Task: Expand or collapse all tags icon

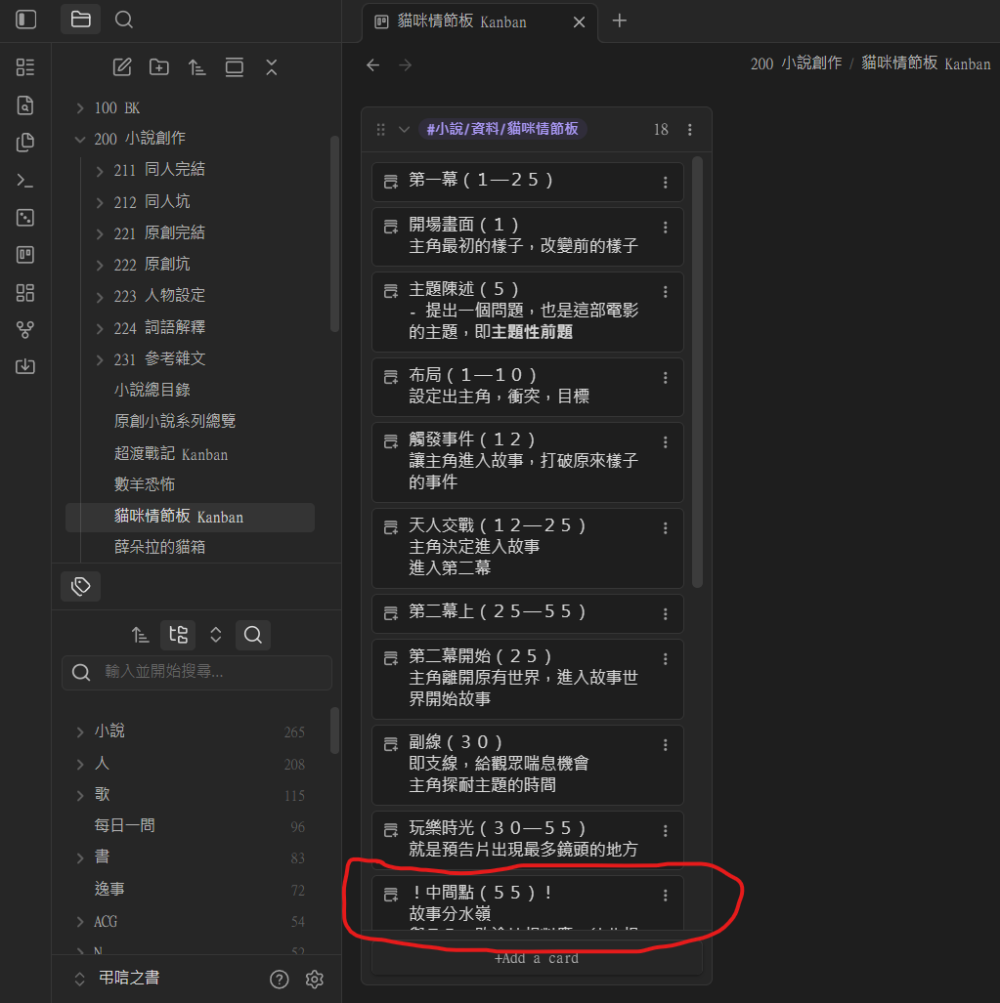Action: click(x=216, y=635)
